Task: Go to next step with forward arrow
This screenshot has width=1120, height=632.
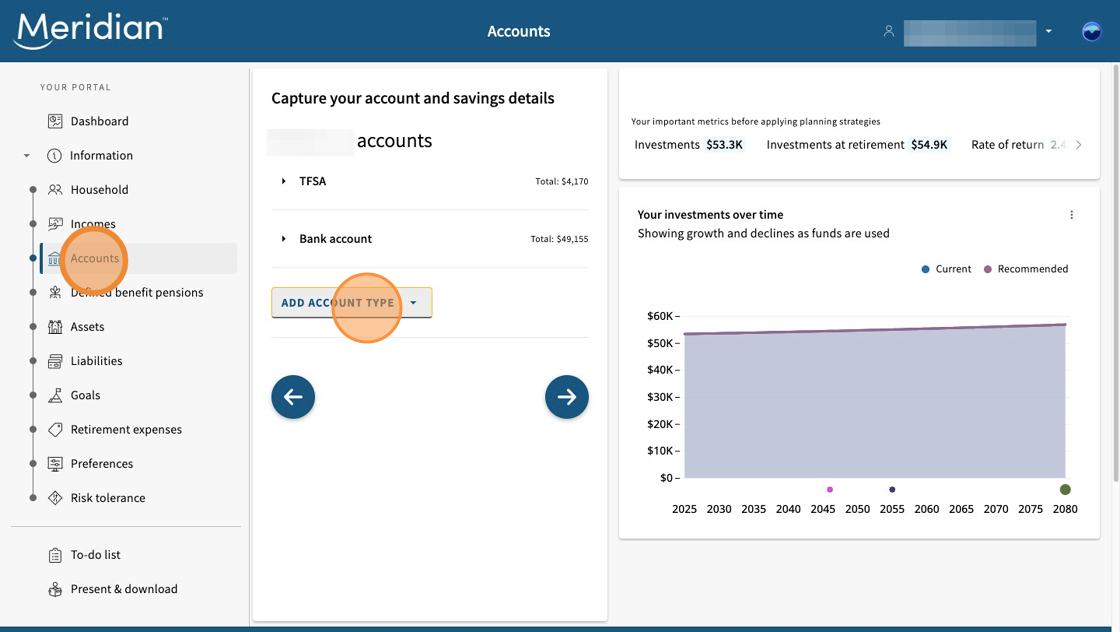Action: pos(567,397)
